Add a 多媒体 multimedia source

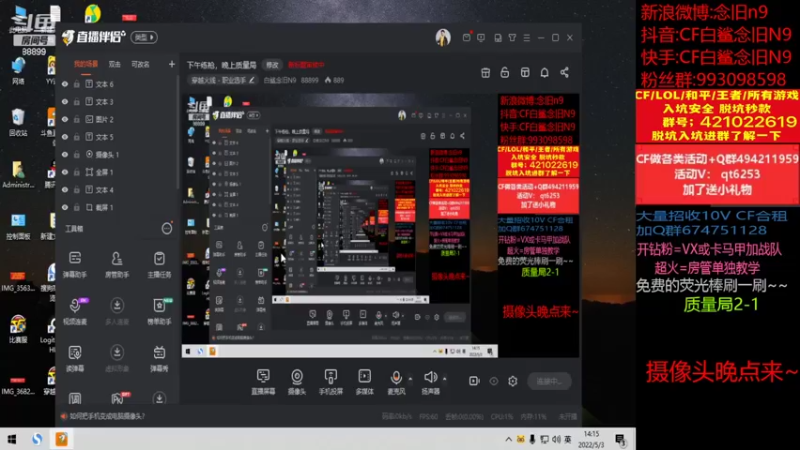click(x=364, y=382)
